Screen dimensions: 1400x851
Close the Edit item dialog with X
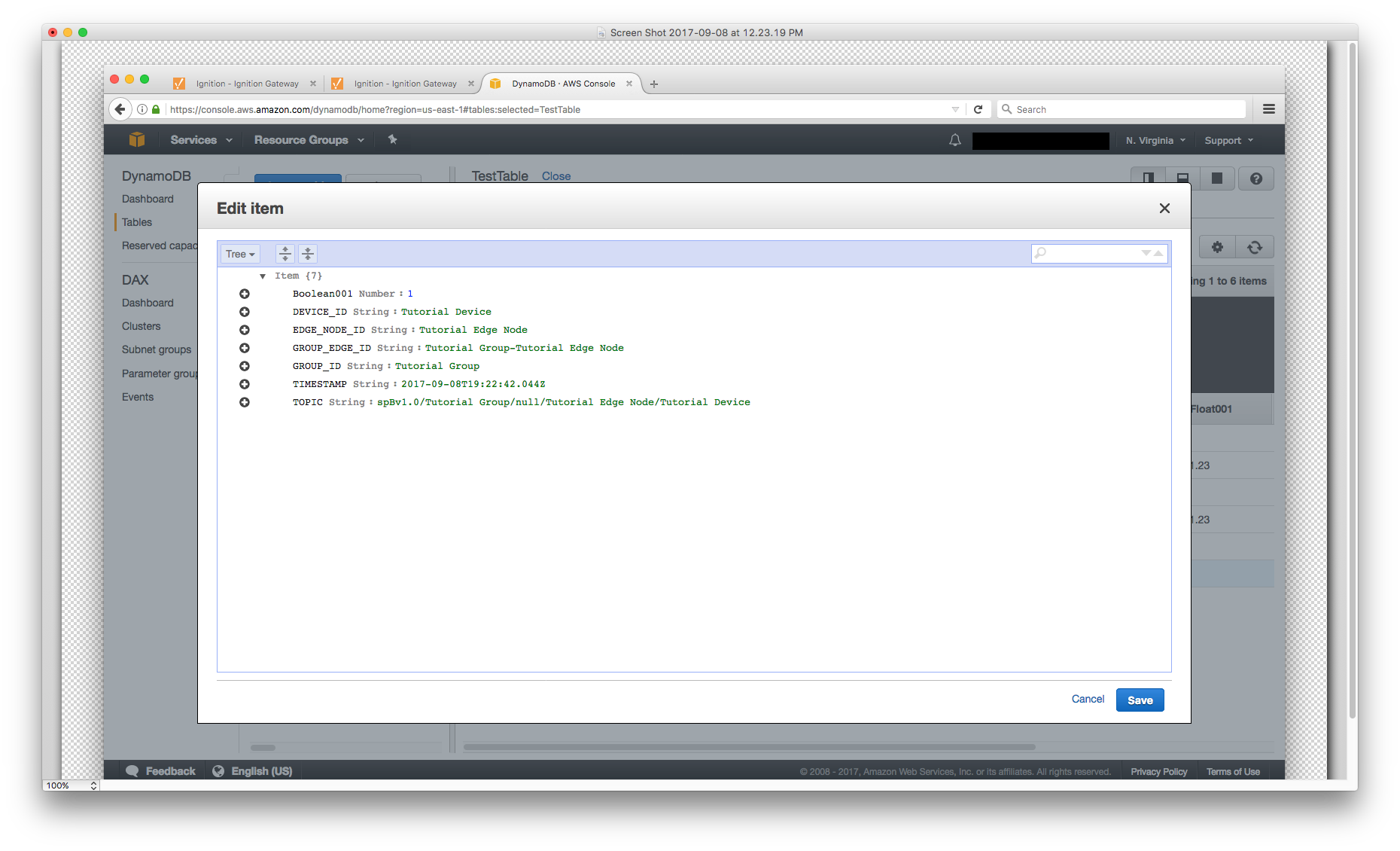click(x=1164, y=209)
